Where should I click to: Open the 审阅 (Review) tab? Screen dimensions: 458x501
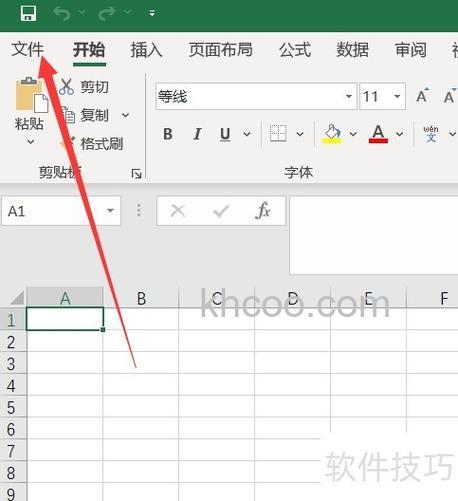tap(411, 50)
